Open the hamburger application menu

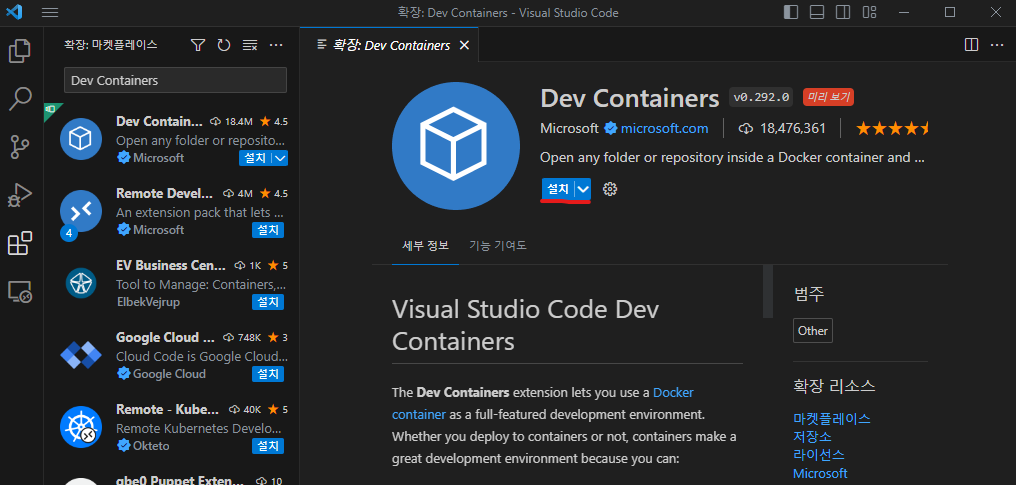pos(50,12)
